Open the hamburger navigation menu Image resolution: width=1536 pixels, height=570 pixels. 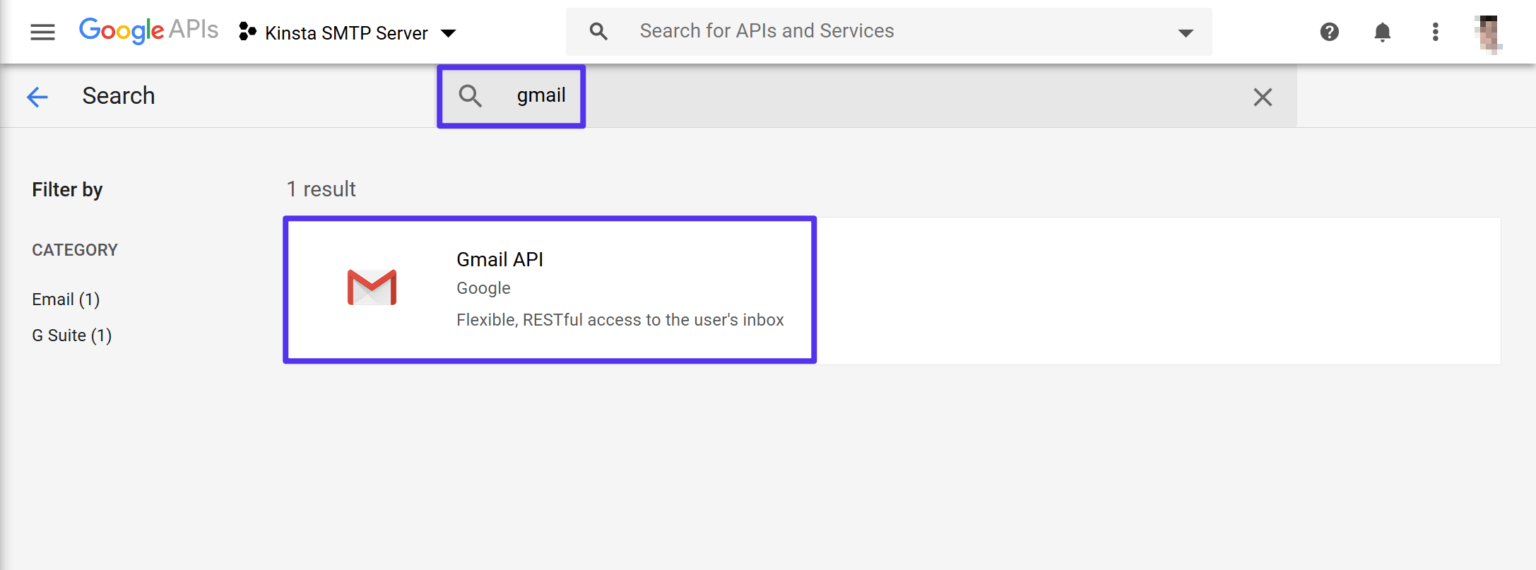click(x=42, y=32)
